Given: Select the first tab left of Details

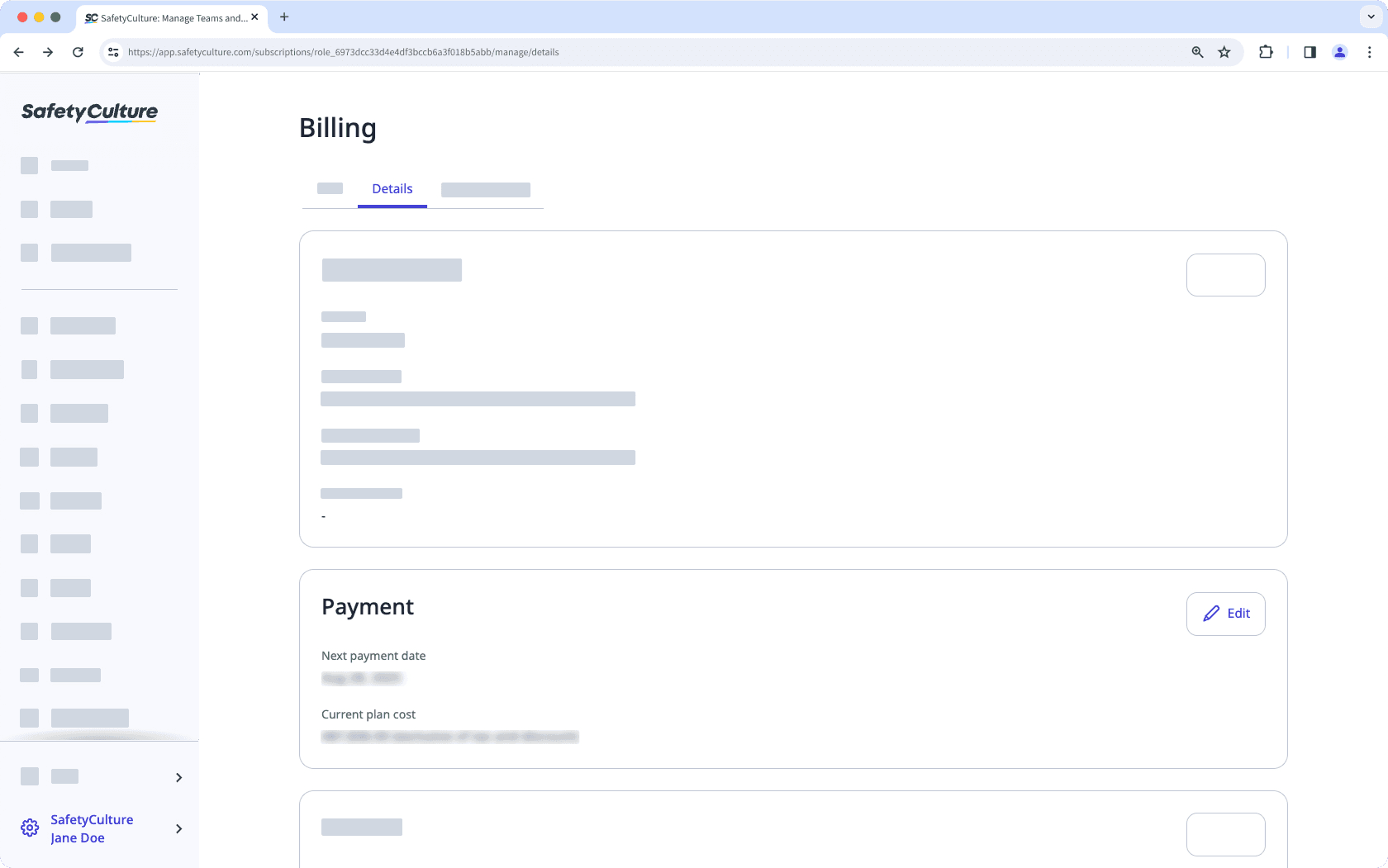Looking at the screenshot, I should (330, 188).
